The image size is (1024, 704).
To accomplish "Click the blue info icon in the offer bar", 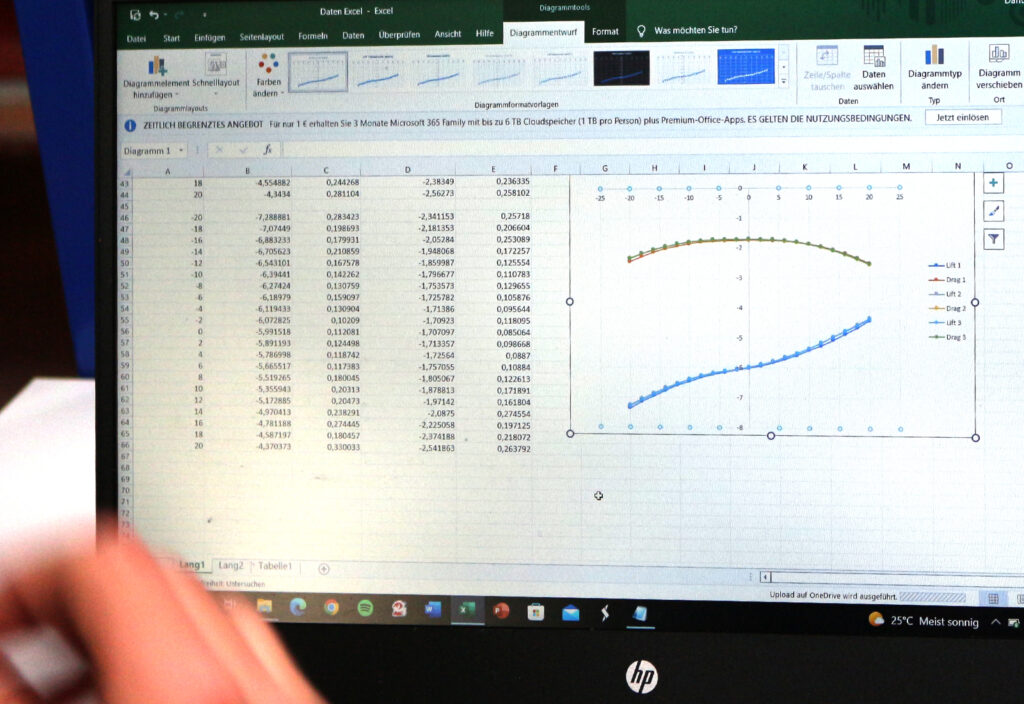I will (x=130, y=125).
